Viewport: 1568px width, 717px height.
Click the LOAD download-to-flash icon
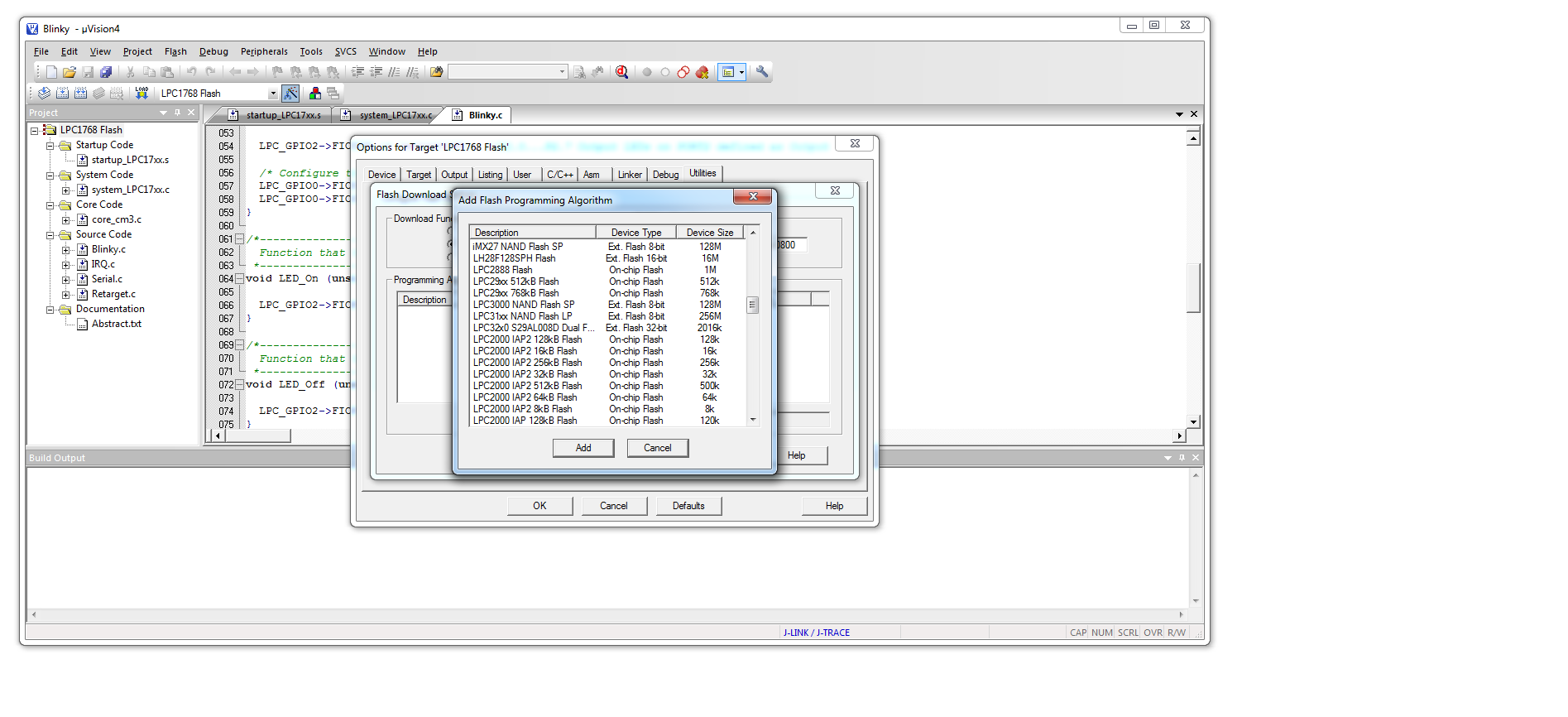point(141,93)
